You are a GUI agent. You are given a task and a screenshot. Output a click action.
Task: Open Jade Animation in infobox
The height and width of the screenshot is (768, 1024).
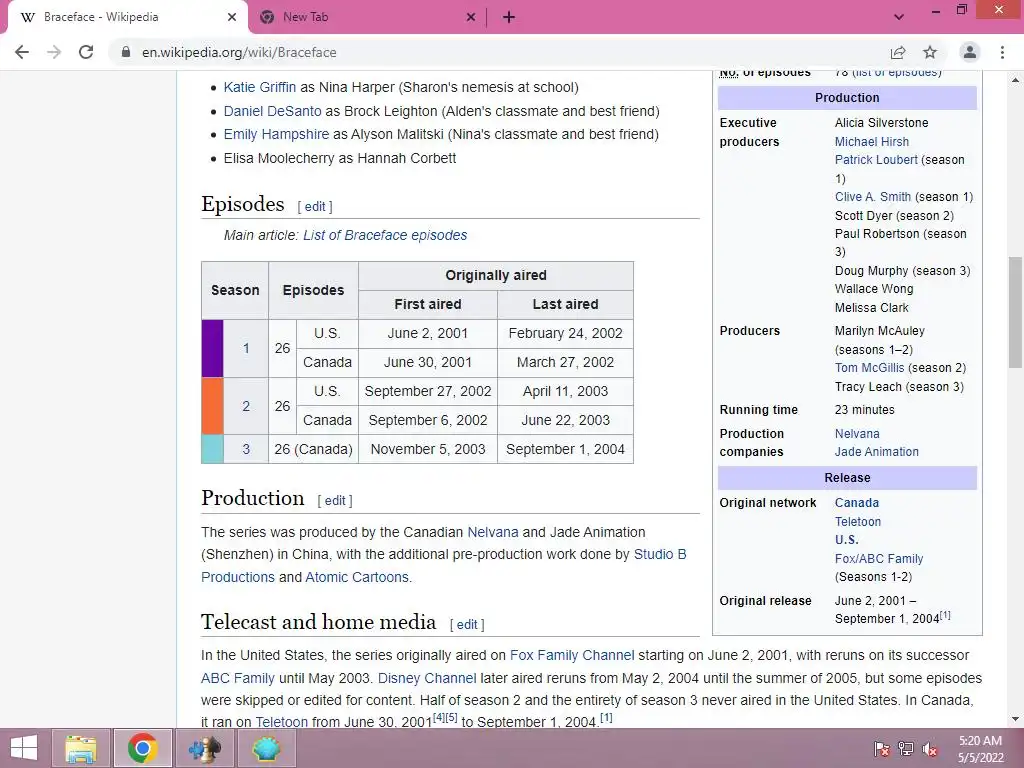click(x=876, y=451)
